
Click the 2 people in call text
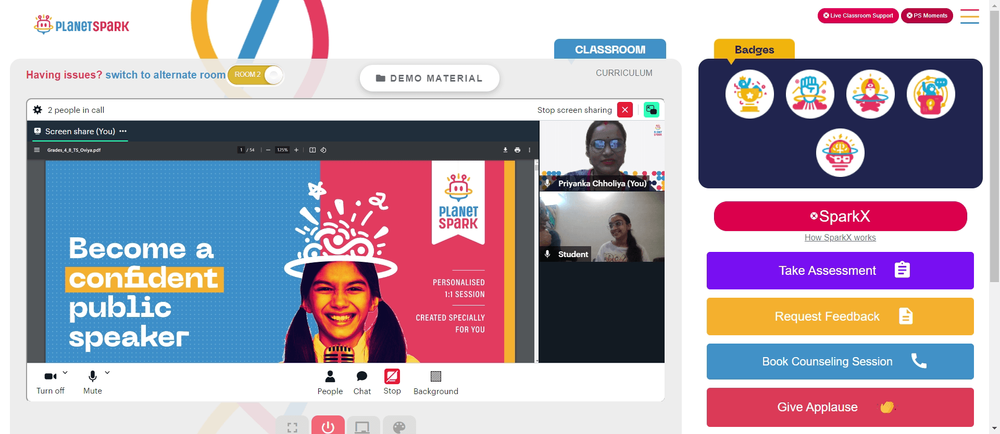[76, 110]
